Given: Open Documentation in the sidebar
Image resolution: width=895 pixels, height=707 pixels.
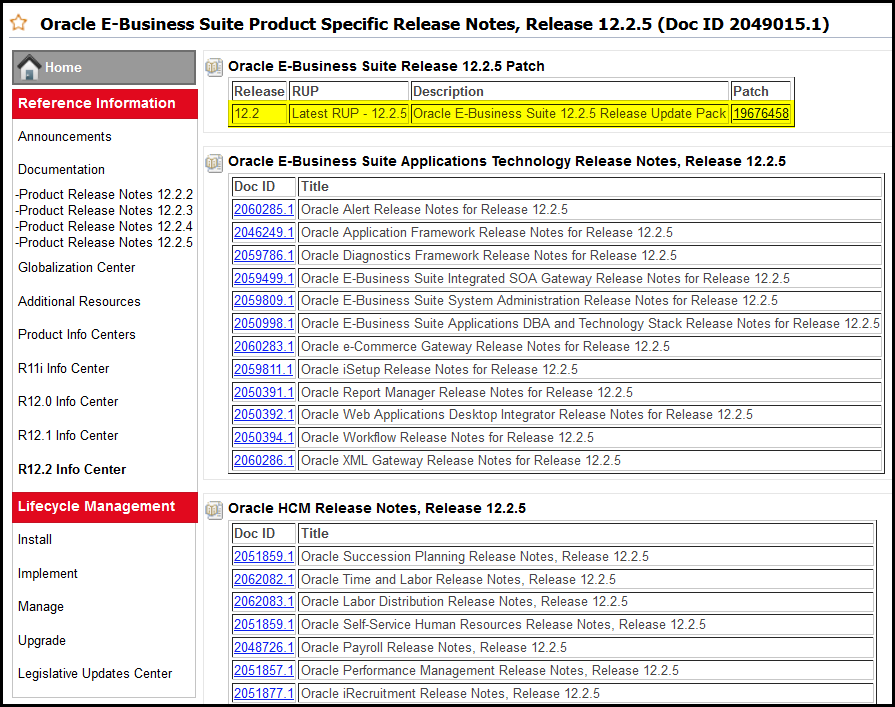Looking at the screenshot, I should (x=61, y=169).
